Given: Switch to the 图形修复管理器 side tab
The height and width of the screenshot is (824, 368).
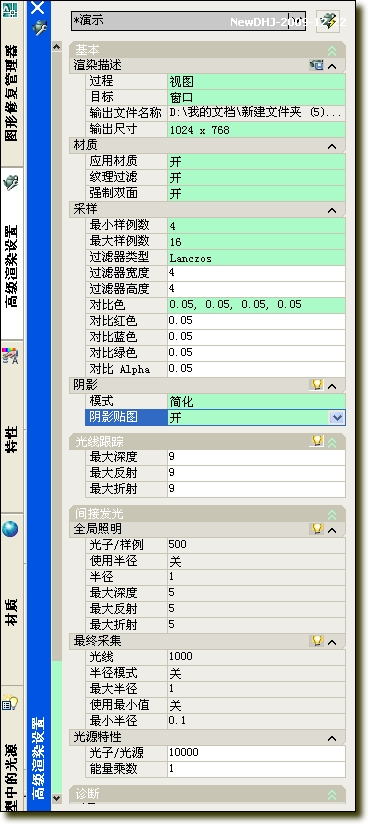Looking at the screenshot, I should click(x=12, y=93).
